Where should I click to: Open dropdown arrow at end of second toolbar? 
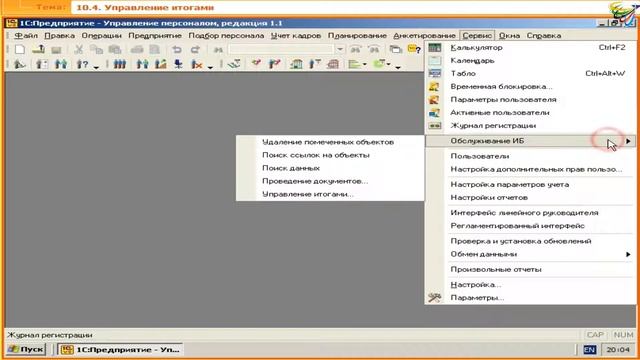click(x=398, y=67)
